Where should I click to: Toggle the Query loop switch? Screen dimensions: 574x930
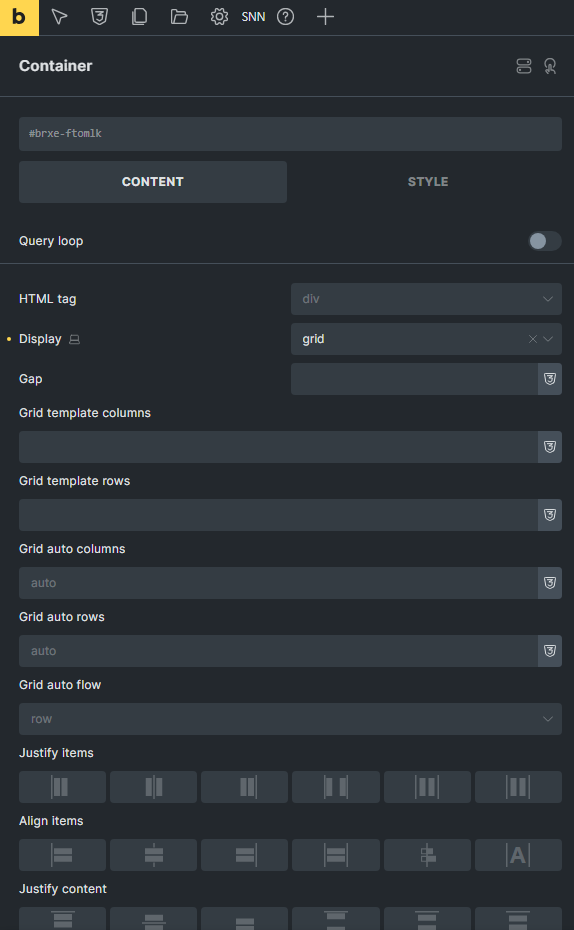click(544, 241)
